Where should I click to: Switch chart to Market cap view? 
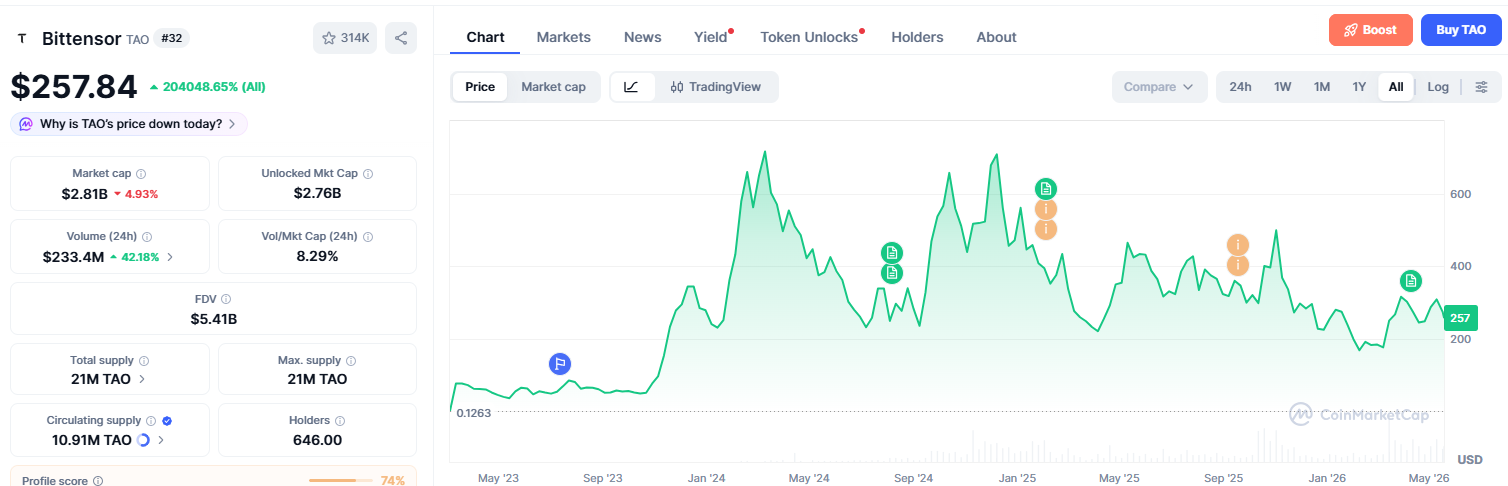pyautogui.click(x=553, y=87)
